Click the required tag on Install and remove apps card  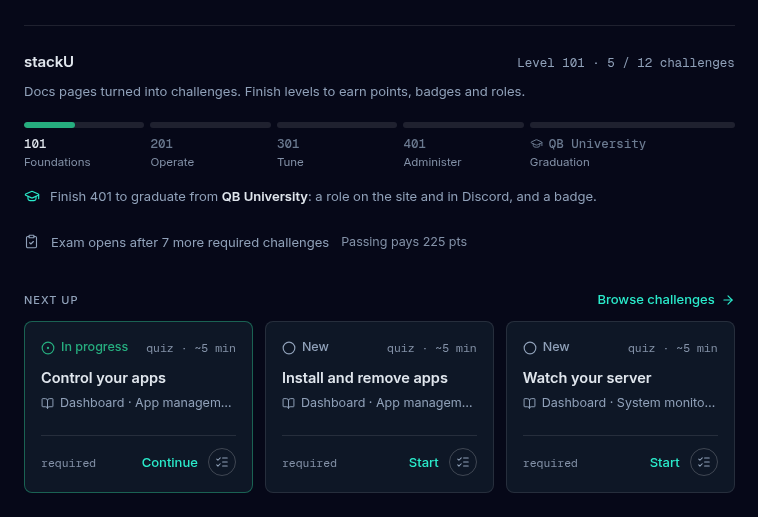(x=309, y=463)
